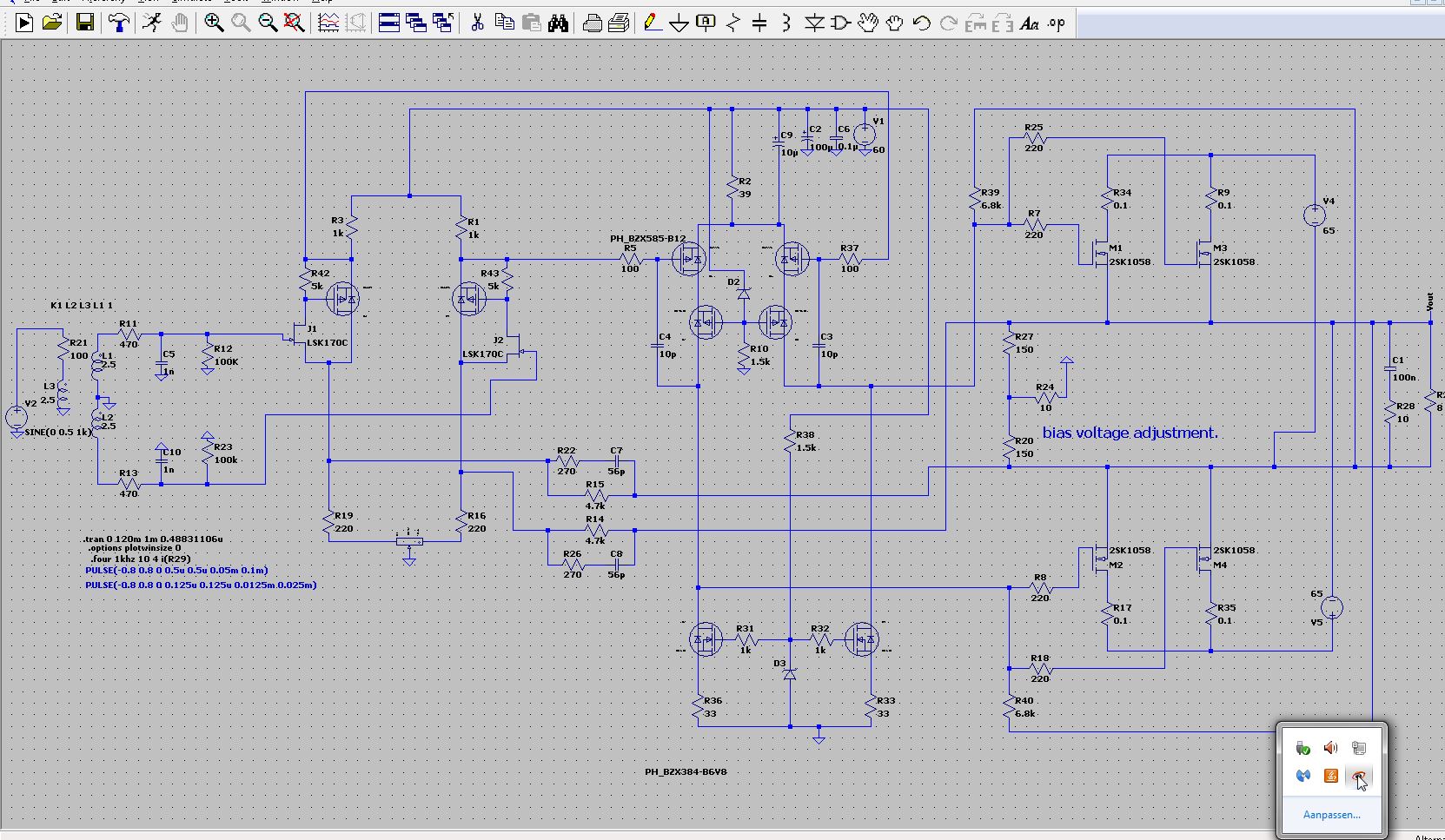The height and width of the screenshot is (840, 1445).
Task: Click the Print icon
Action: [x=619, y=23]
